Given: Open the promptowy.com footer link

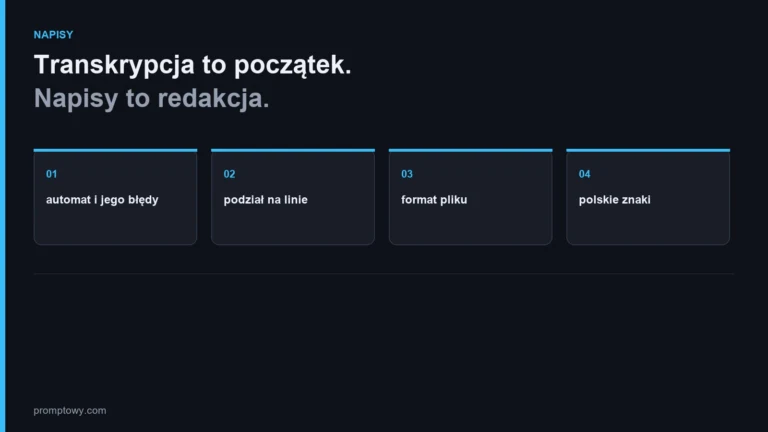Looking at the screenshot, I should point(70,410).
